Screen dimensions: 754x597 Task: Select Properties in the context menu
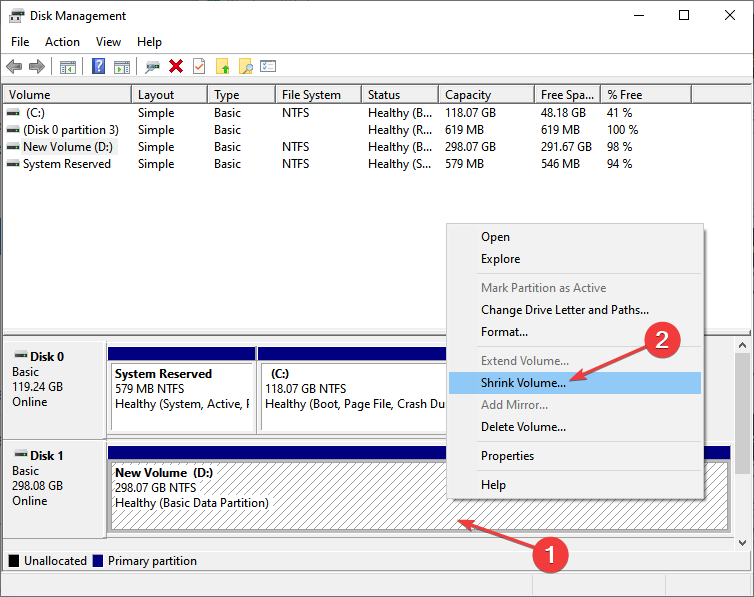pos(575,456)
